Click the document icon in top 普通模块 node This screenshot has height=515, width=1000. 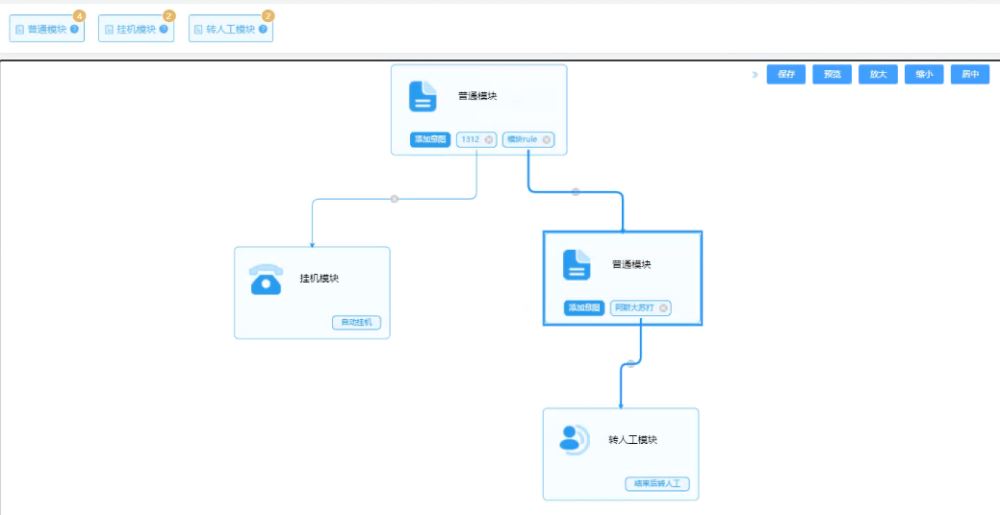coord(423,97)
